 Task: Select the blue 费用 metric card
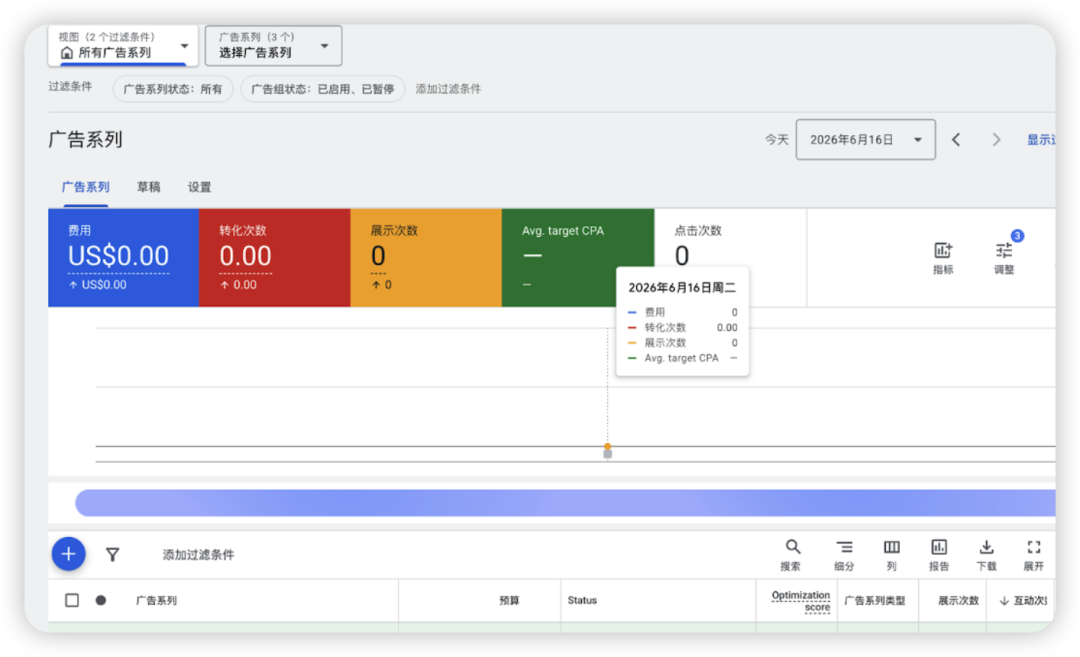click(x=123, y=258)
